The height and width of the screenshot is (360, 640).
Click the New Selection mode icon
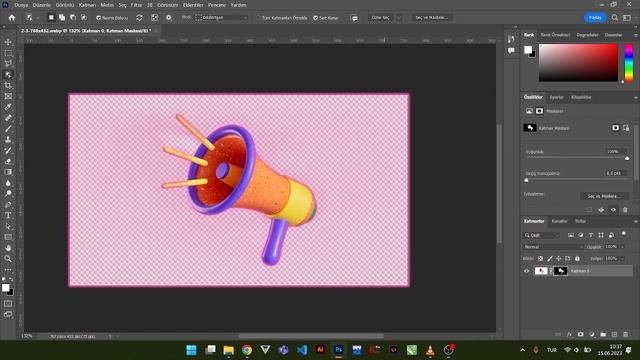coord(51,18)
